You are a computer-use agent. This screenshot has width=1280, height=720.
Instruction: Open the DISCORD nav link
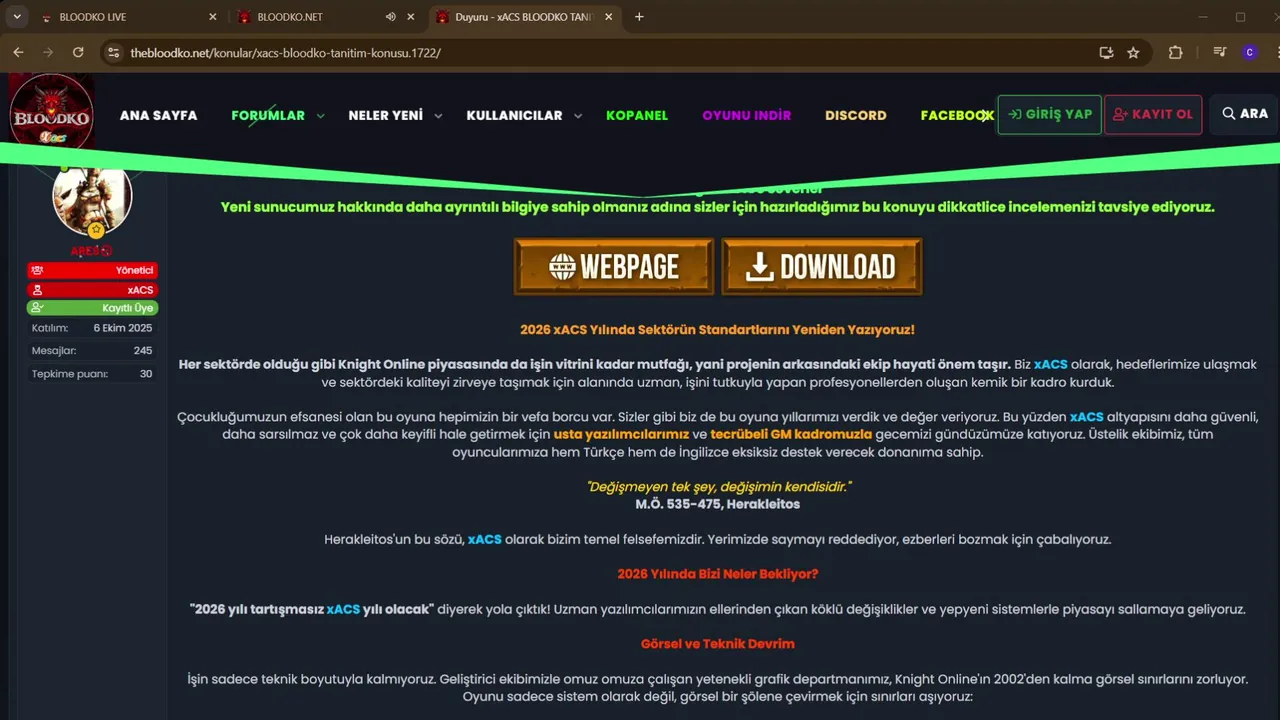(x=855, y=115)
